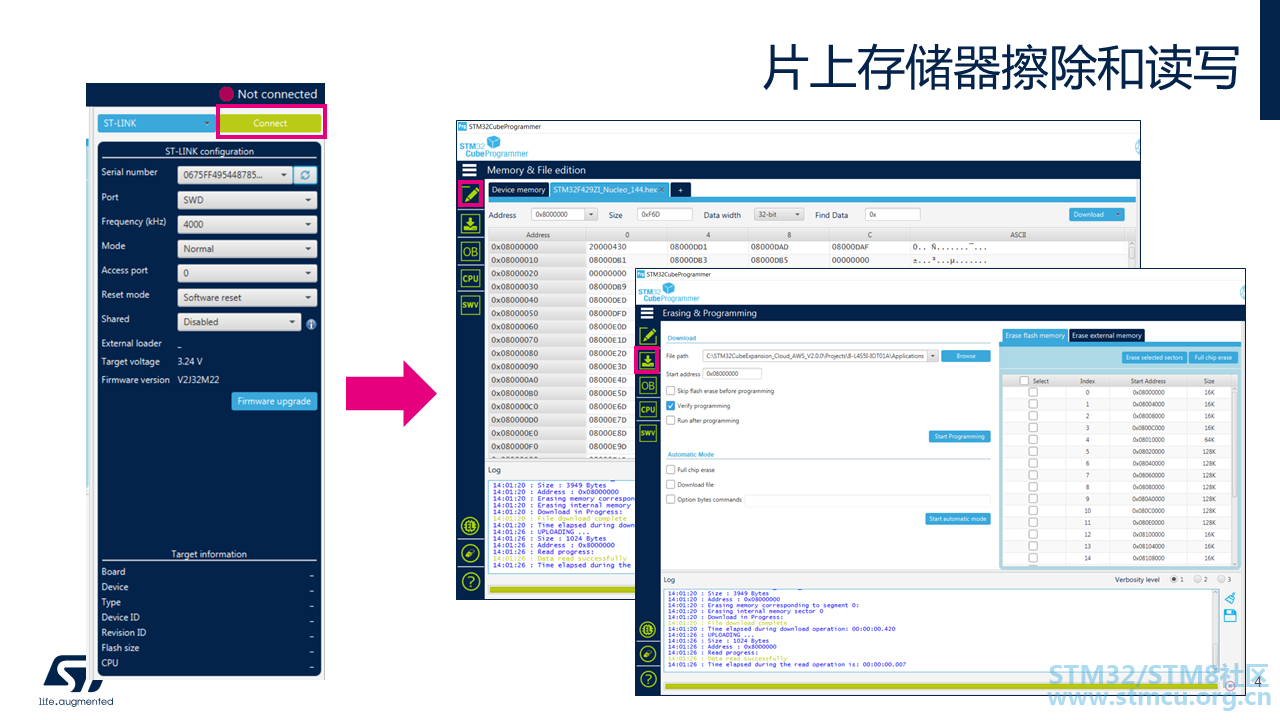Image resolution: width=1280 pixels, height=720 pixels.
Task: Open the Data width 32-bit dropdown
Action: pos(780,214)
